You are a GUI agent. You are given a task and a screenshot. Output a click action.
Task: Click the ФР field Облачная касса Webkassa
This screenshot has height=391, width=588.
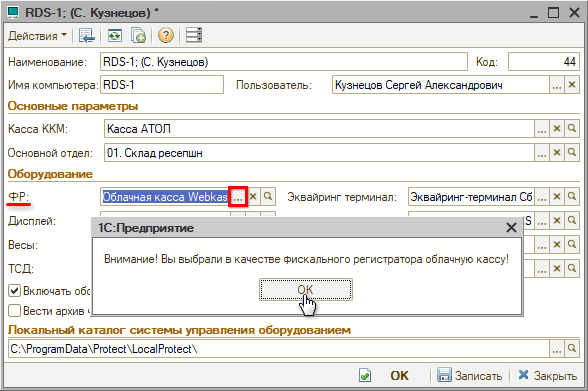pyautogui.click(x=165, y=197)
